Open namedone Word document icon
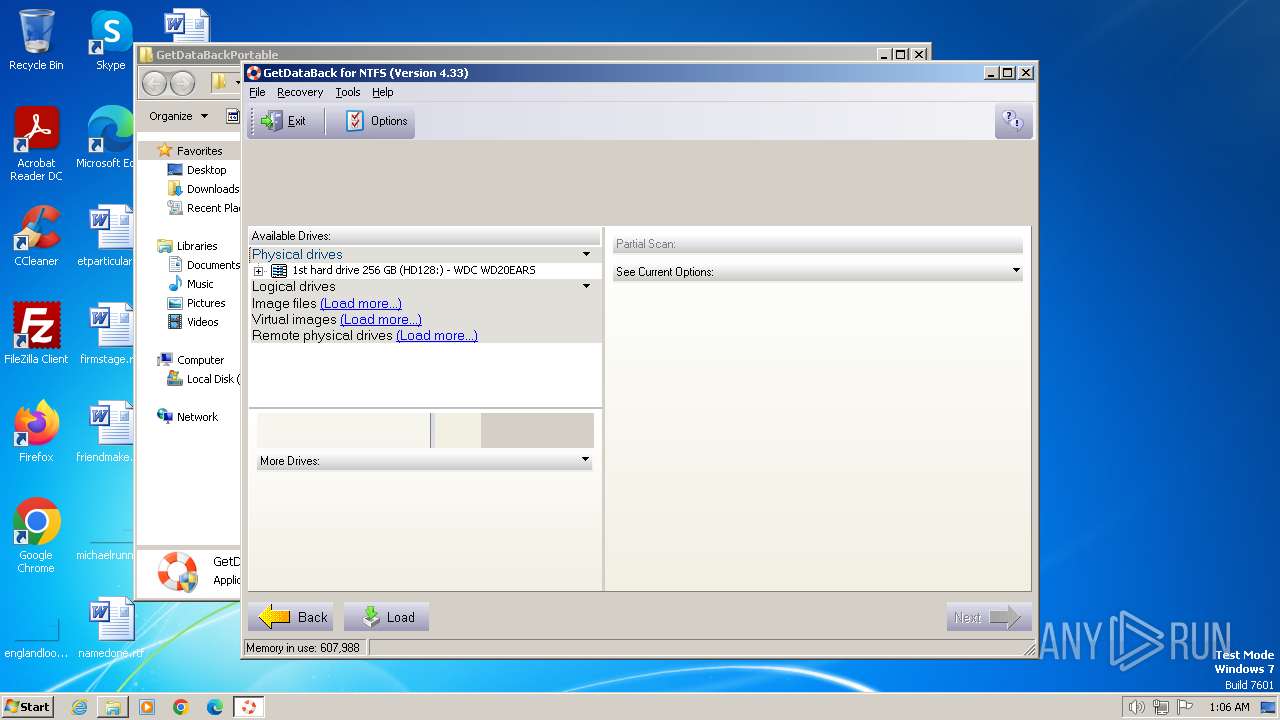The width and height of the screenshot is (1280, 720). [x=110, y=628]
